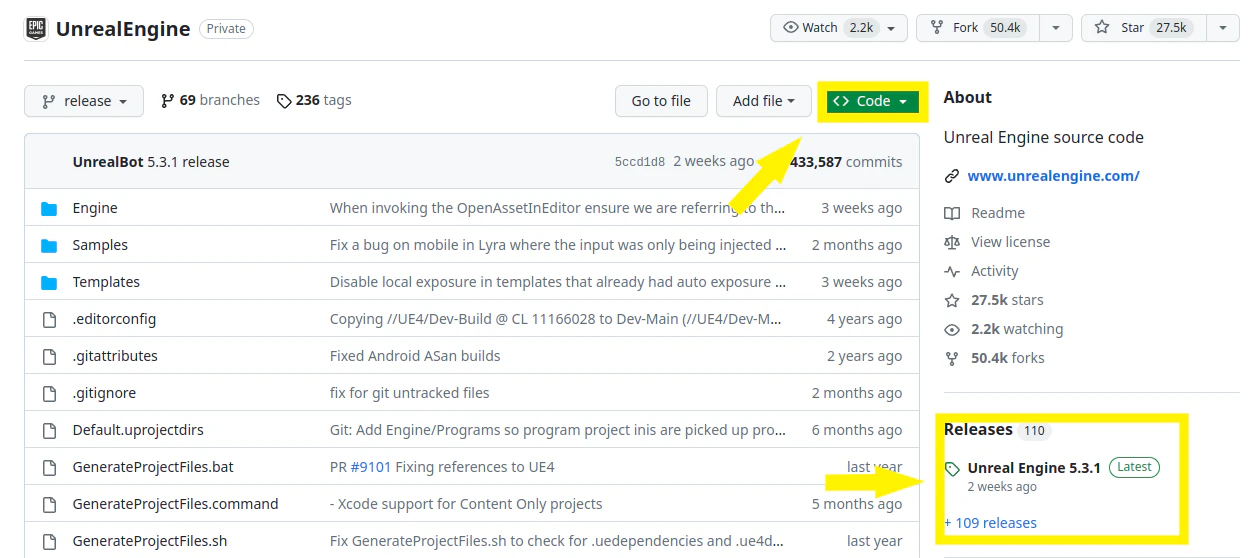The height and width of the screenshot is (558, 1256).
Task: Open the Fixed Android ASan builds commit
Action: [x=415, y=356]
